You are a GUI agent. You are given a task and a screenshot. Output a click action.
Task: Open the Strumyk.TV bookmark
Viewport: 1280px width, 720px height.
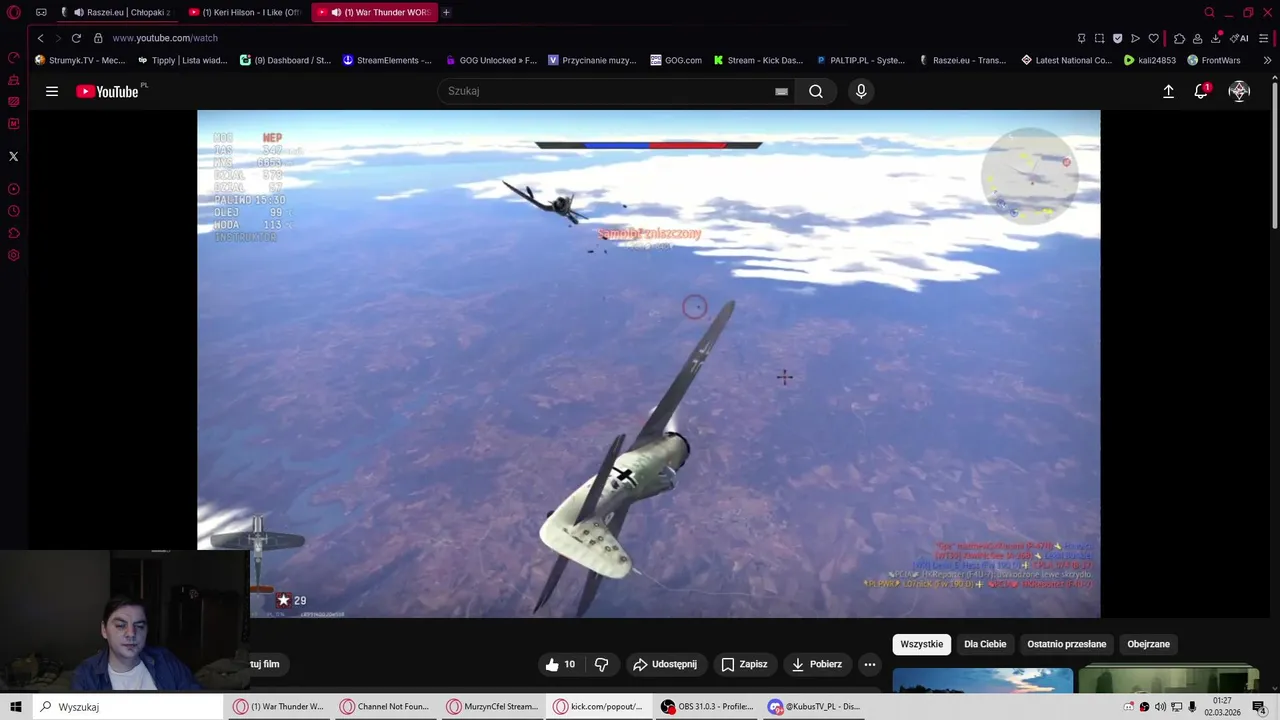tap(80, 60)
